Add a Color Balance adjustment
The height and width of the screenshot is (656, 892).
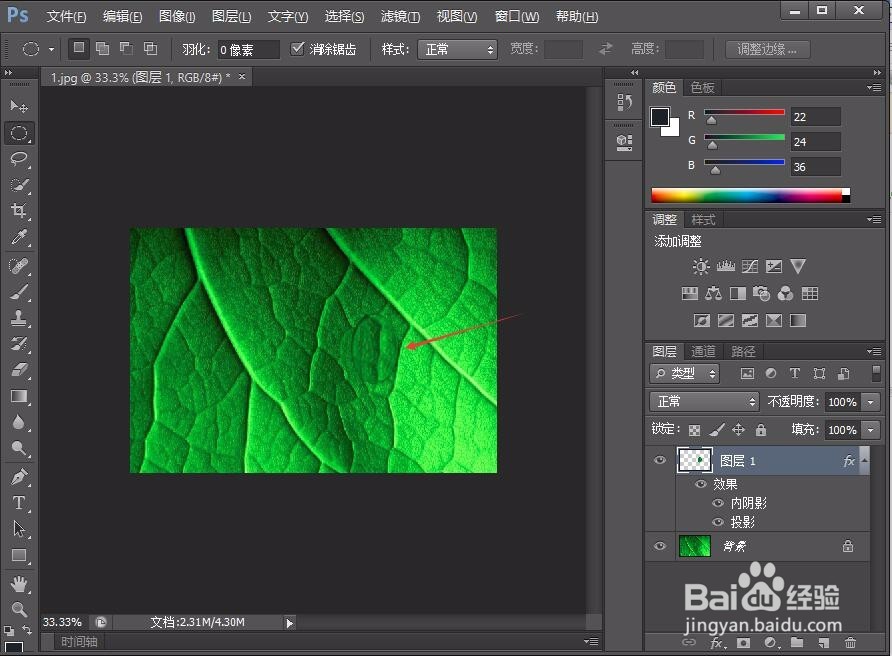tap(713, 294)
